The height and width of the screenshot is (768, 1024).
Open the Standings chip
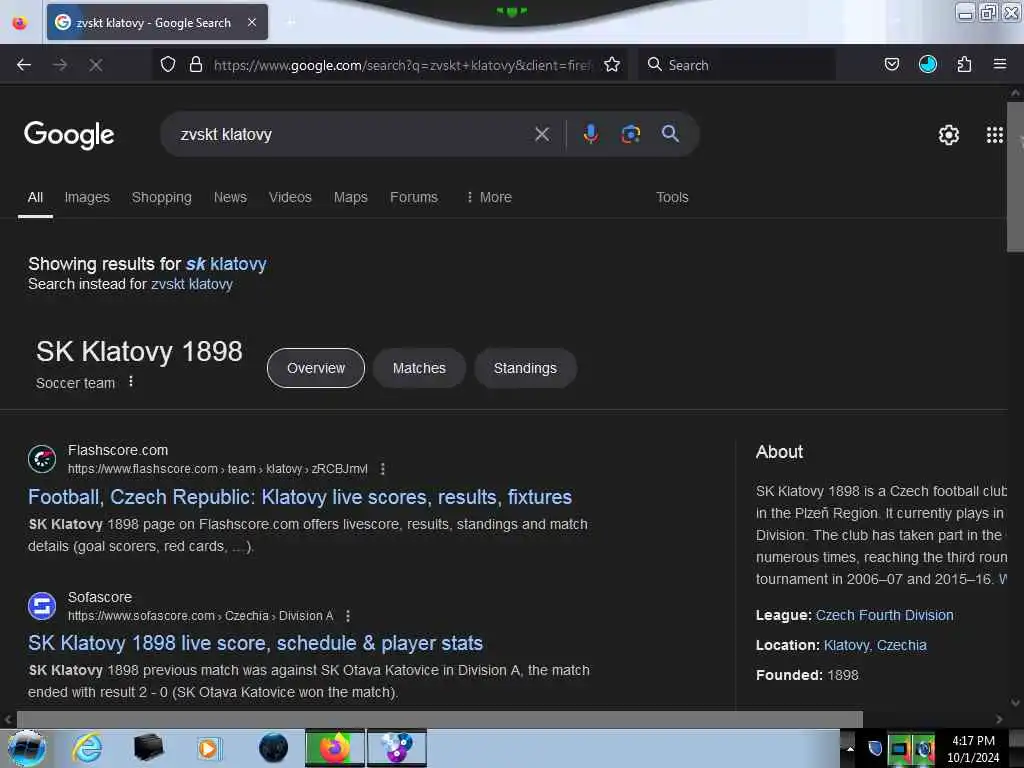coord(525,368)
